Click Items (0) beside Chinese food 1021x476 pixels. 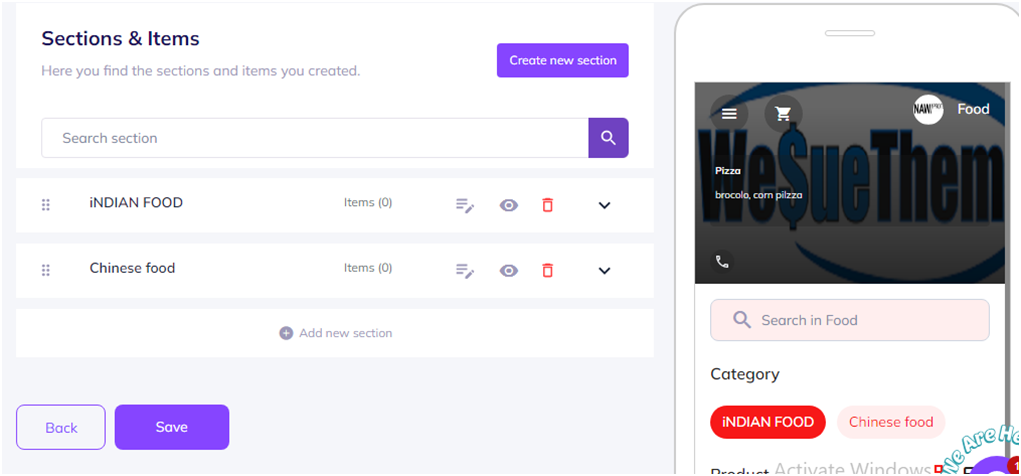368,268
